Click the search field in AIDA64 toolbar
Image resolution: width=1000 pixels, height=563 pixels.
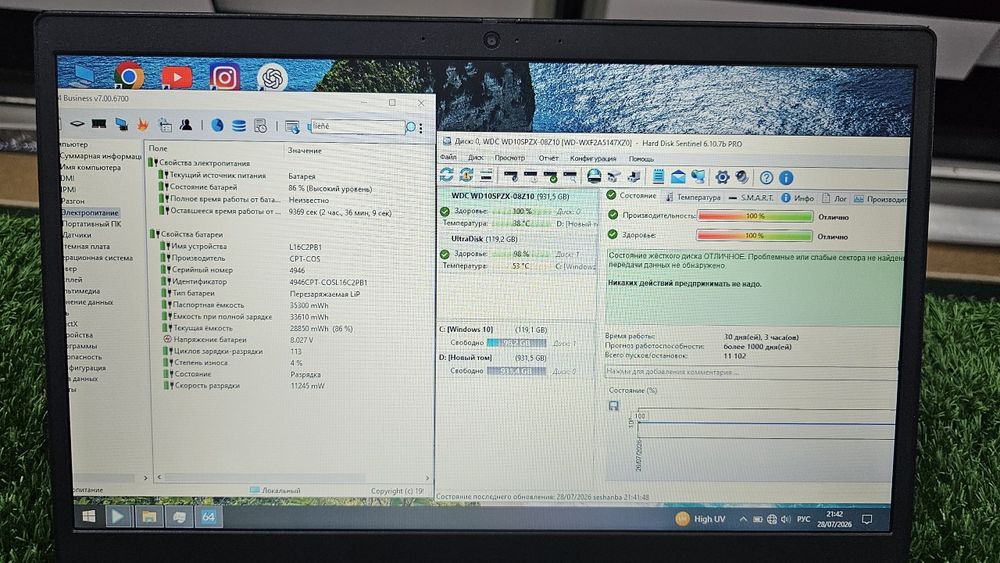click(357, 127)
